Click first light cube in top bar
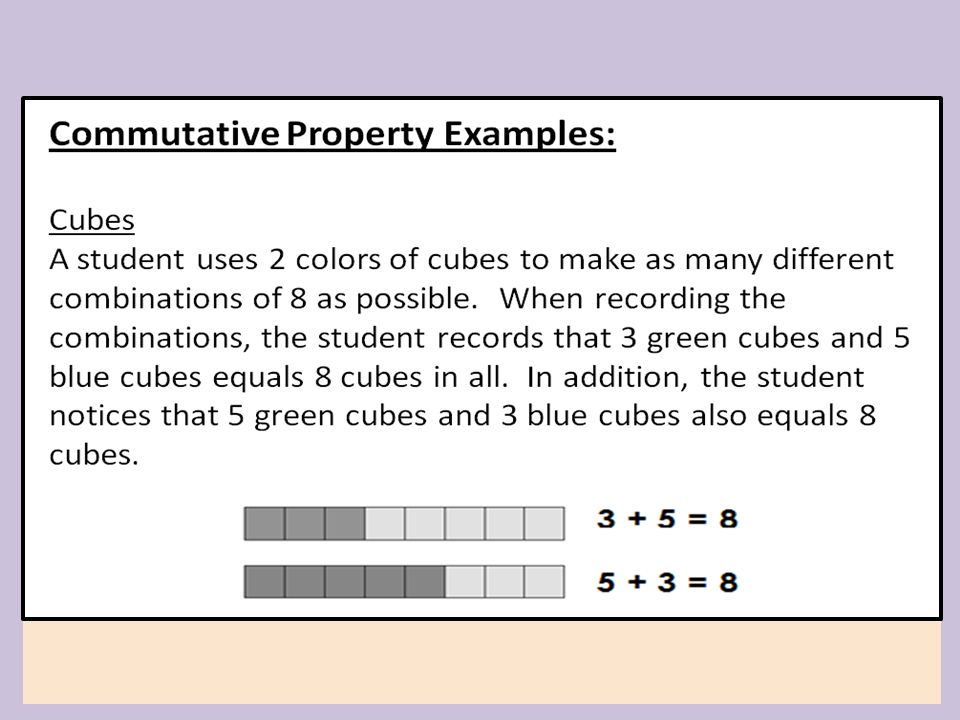Viewport: 960px width, 720px height. pos(384,523)
